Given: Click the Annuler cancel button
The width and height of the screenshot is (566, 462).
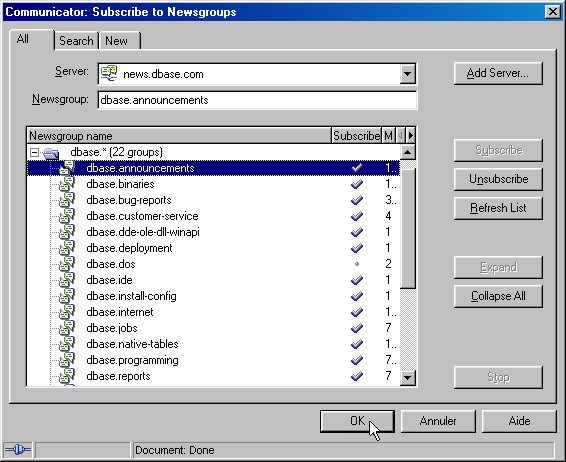Looking at the screenshot, I should click(438, 421).
